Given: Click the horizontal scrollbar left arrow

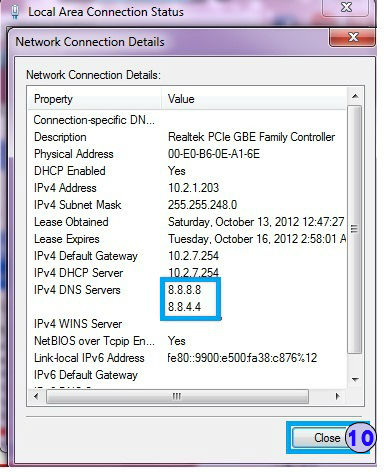Looking at the screenshot, I should 36,396.
